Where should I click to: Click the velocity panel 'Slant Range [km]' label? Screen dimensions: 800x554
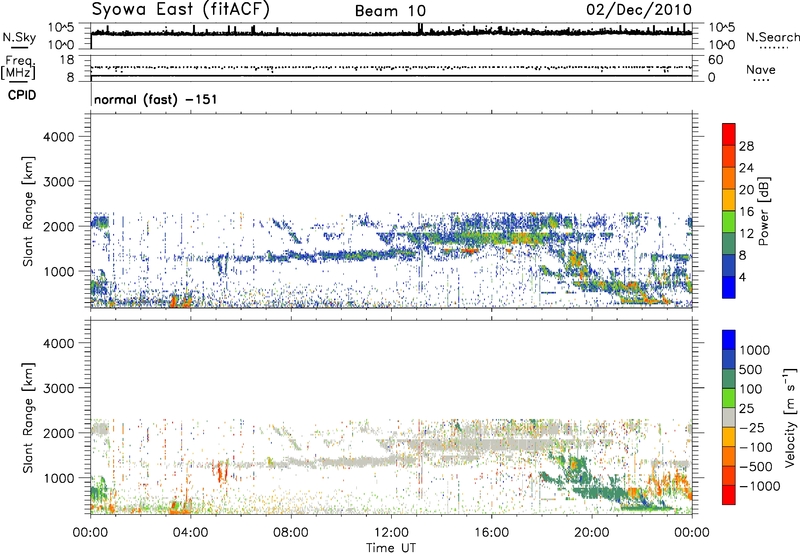coord(28,418)
